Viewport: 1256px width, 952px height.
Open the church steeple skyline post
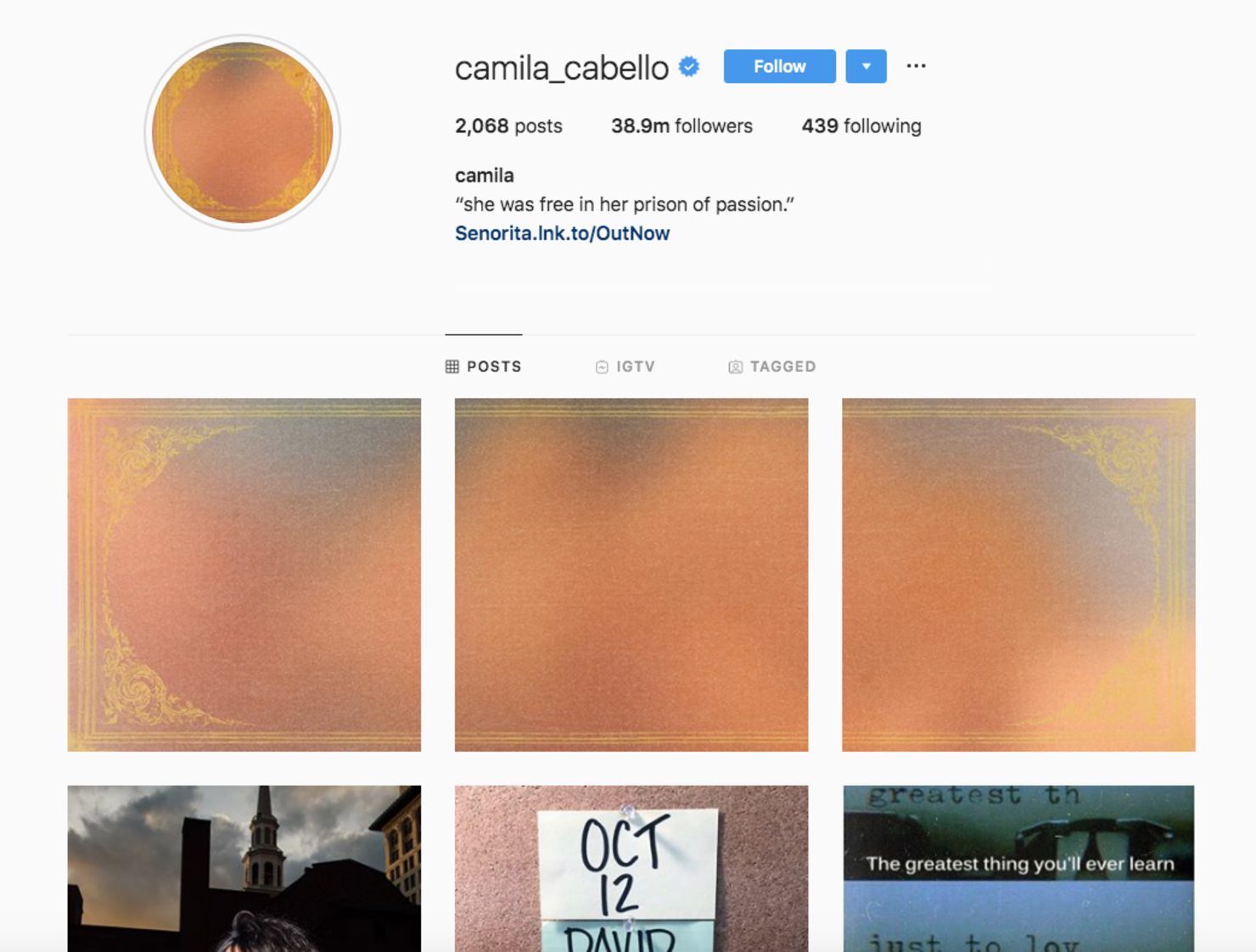(x=244, y=868)
